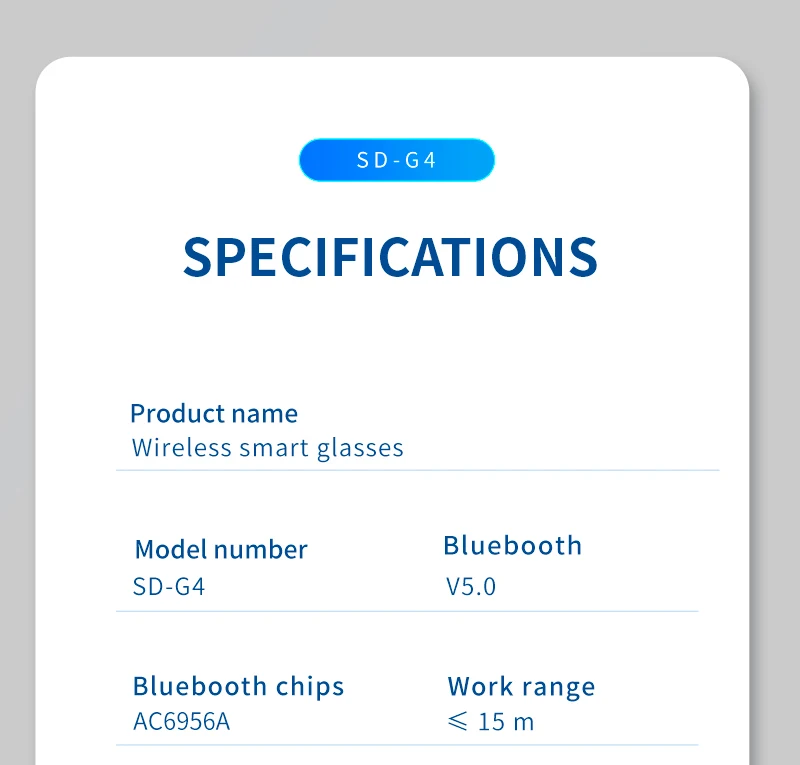Select the Bluebooth chips label
The width and height of the screenshot is (800, 765).
point(238,686)
